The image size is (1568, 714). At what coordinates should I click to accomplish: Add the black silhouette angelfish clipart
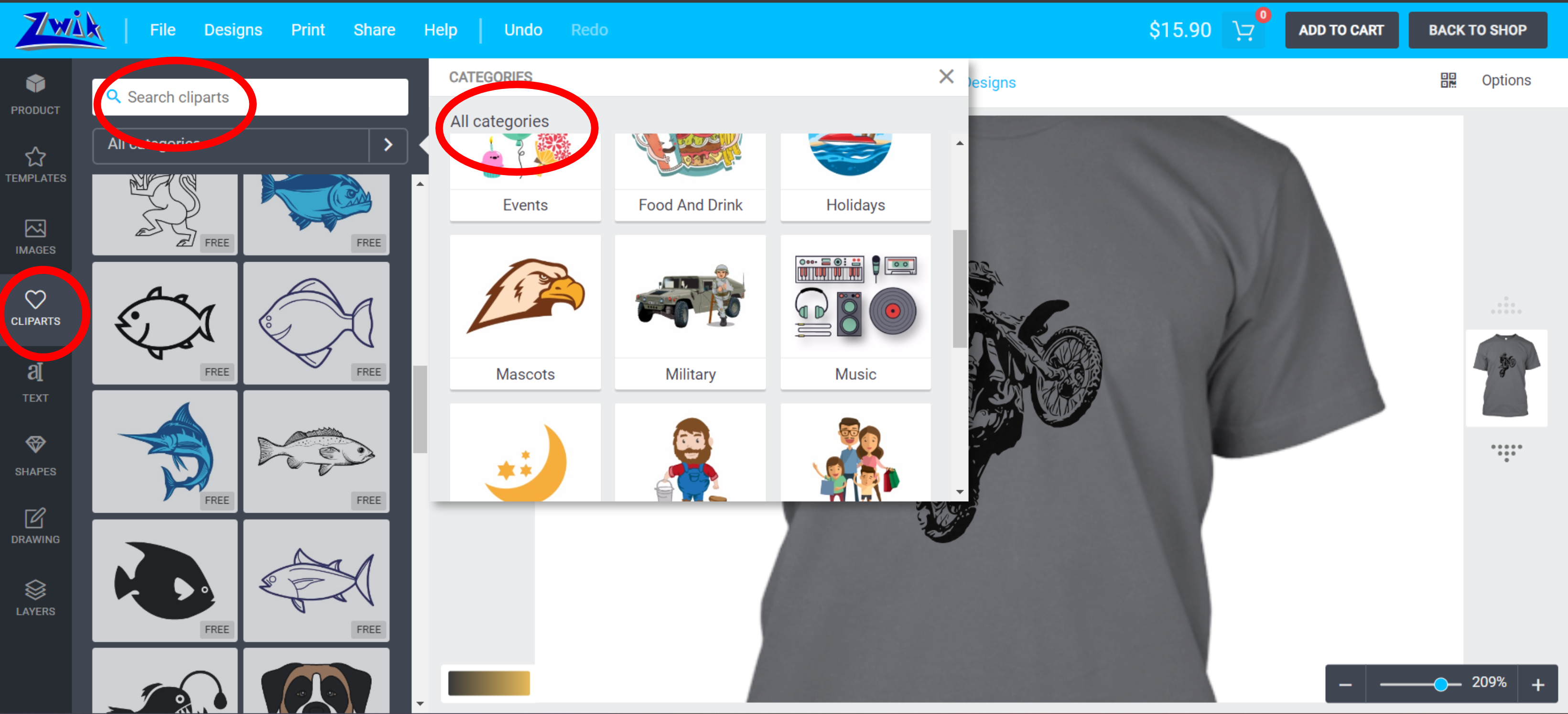coord(164,581)
